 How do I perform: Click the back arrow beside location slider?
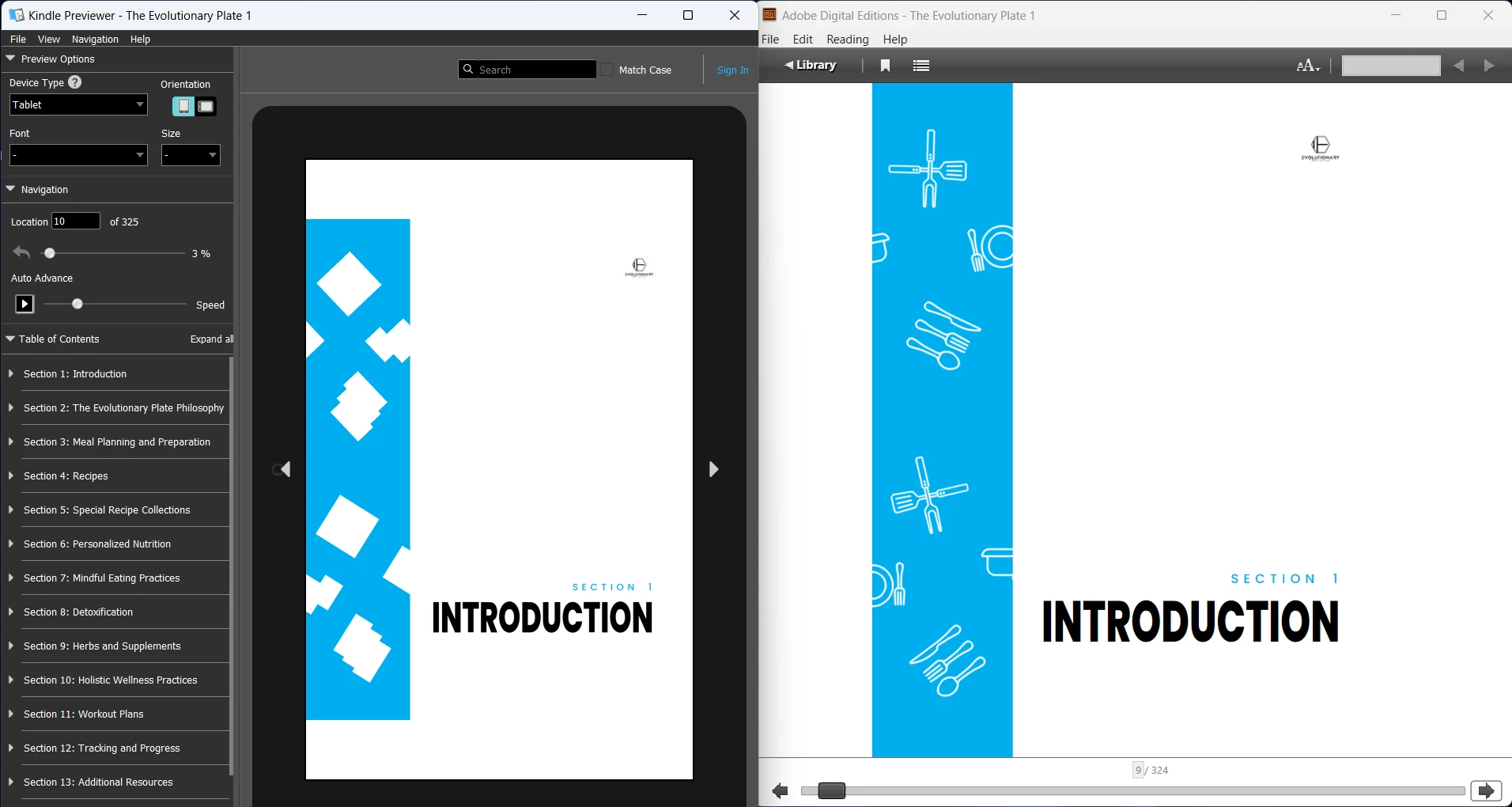(21, 252)
